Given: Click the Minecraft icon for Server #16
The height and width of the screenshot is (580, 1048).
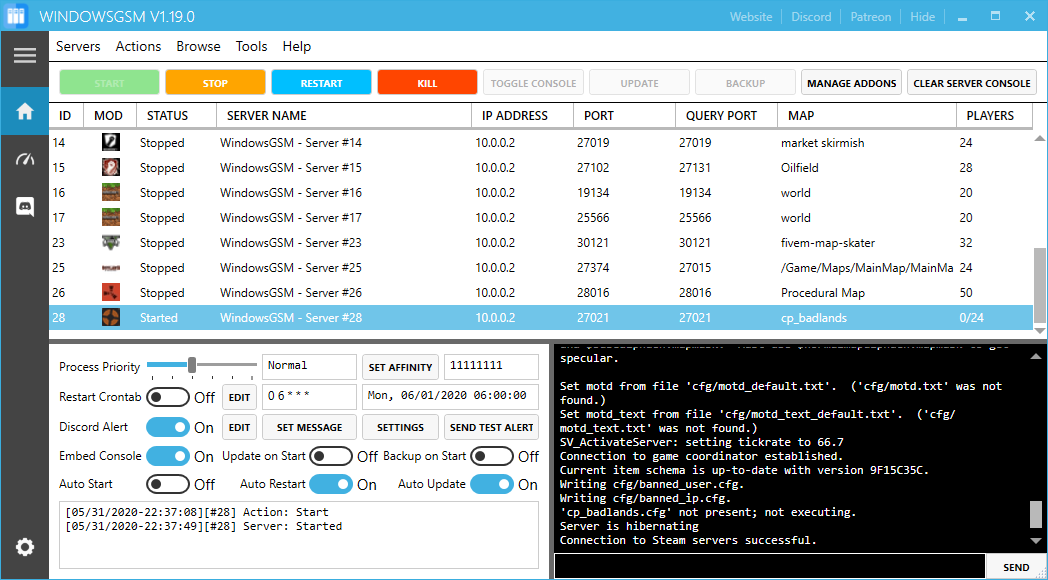Looking at the screenshot, I should tap(110, 192).
